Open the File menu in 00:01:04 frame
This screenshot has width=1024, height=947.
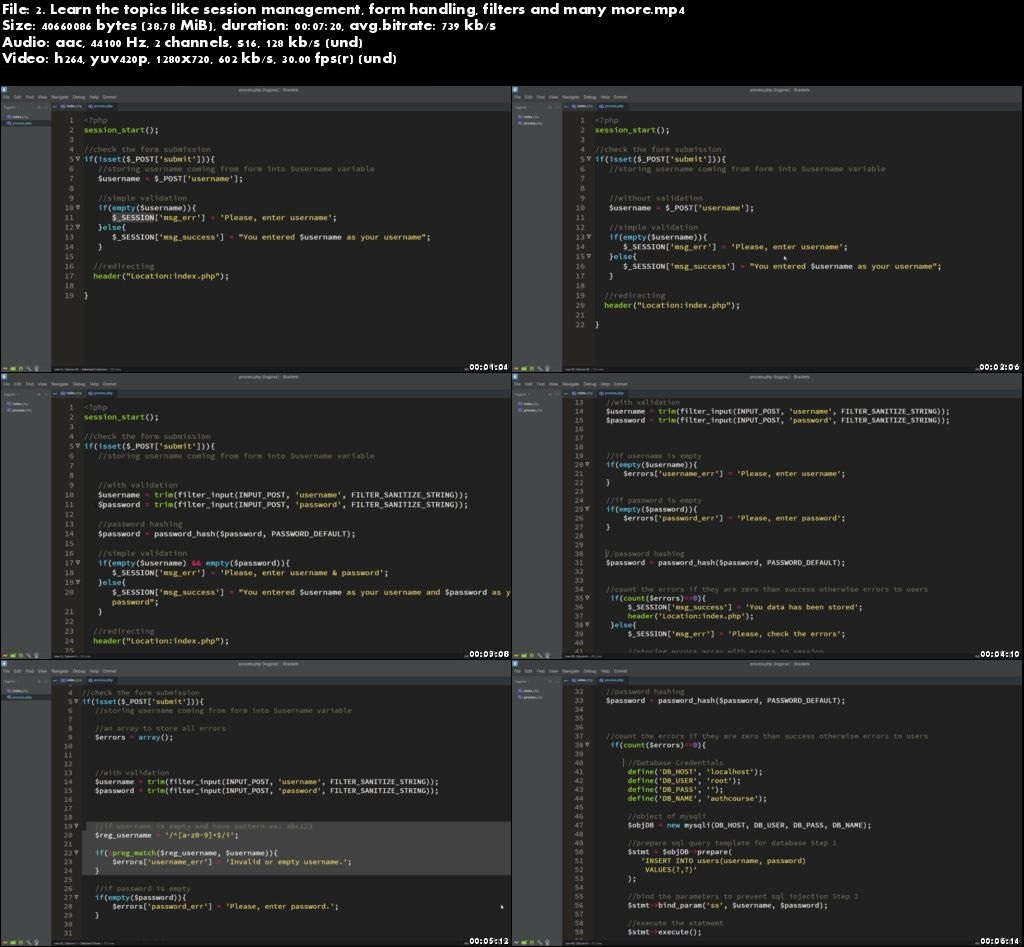coord(5,97)
